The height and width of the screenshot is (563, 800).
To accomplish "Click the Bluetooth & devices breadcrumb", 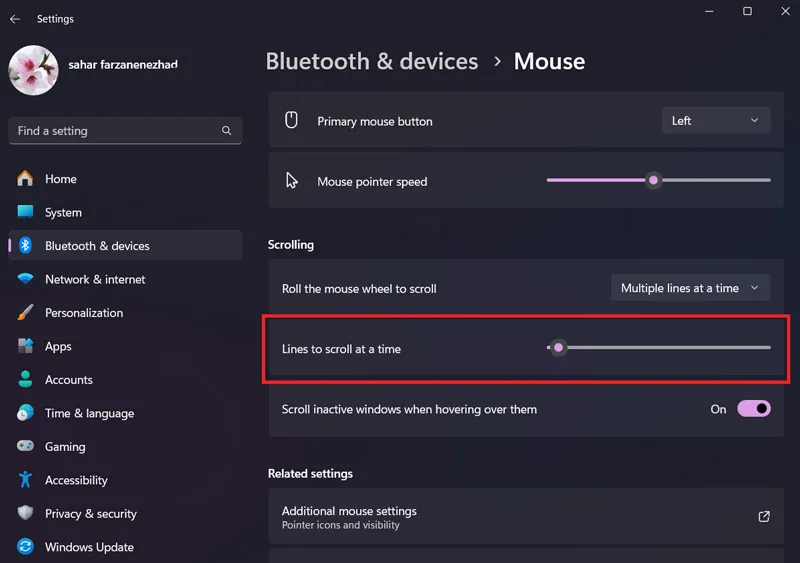I will [x=372, y=61].
